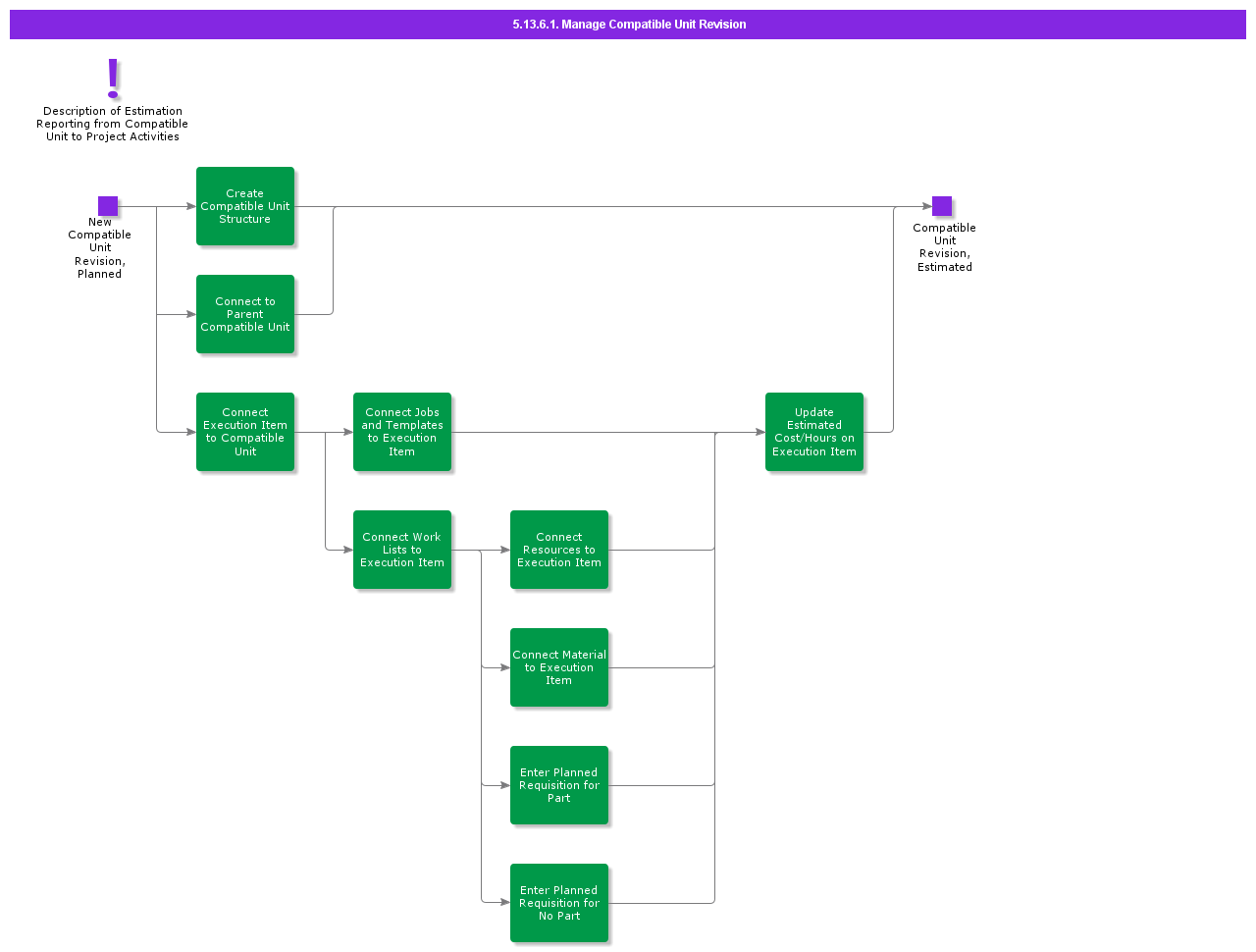Open the Connect Jobs and Templates to Execution Item step
This screenshot has width=1256, height=952.
tap(401, 432)
